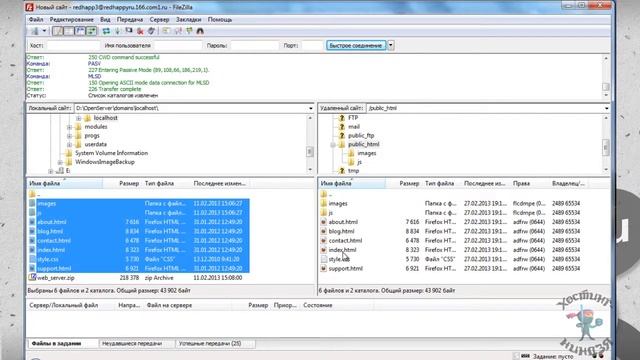Click the message log scrollbar thumb
The height and width of the screenshot is (360, 640).
pyautogui.click(x=606, y=87)
